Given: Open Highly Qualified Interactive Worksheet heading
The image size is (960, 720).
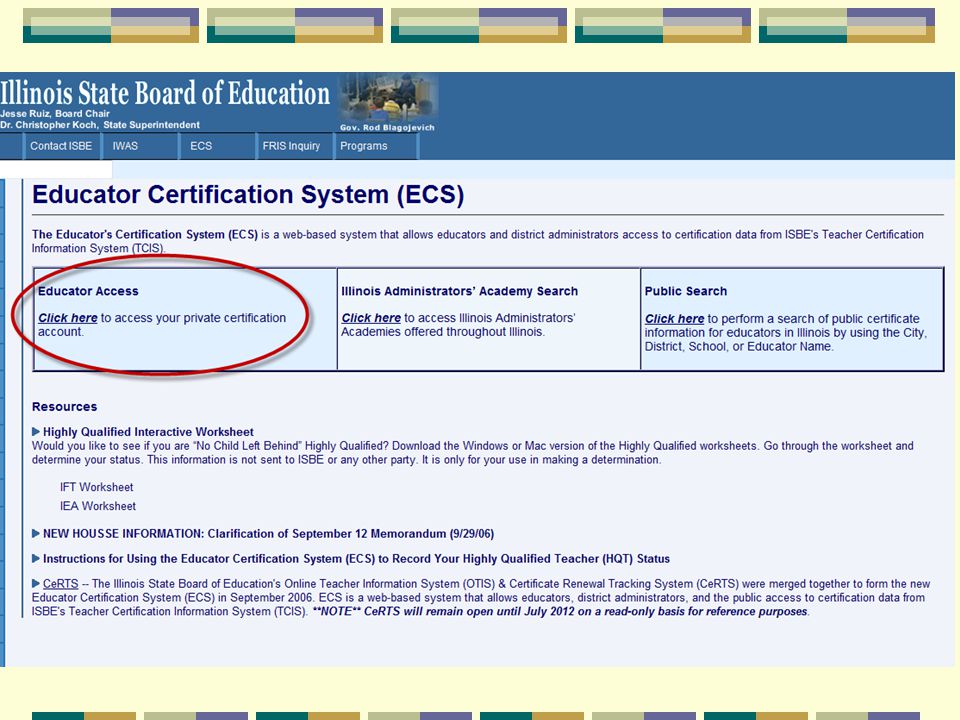Looking at the screenshot, I should click(148, 432).
